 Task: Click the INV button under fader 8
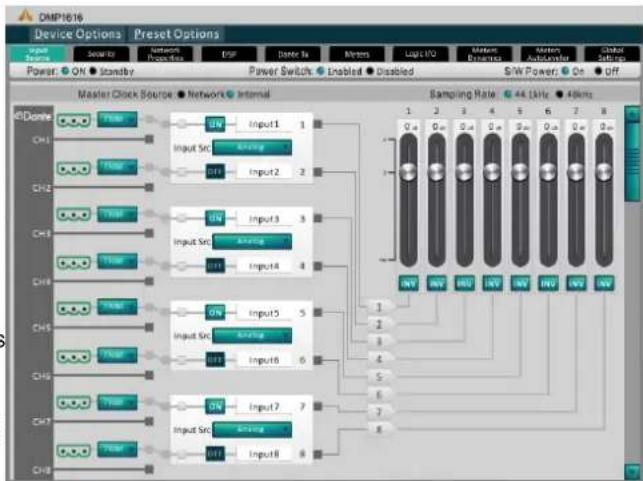[x=604, y=283]
